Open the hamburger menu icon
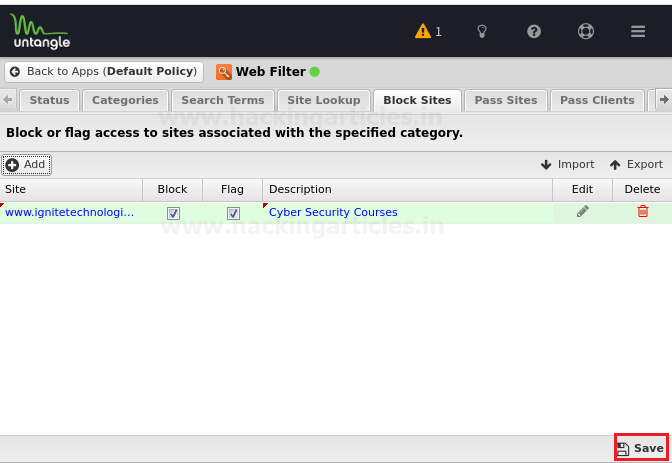Image resolution: width=672 pixels, height=463 pixels. (638, 31)
